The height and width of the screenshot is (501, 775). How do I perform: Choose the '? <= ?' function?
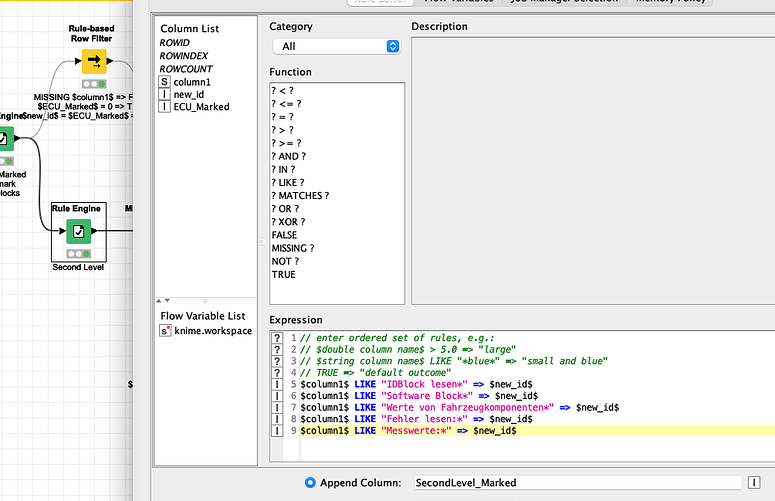click(286, 104)
